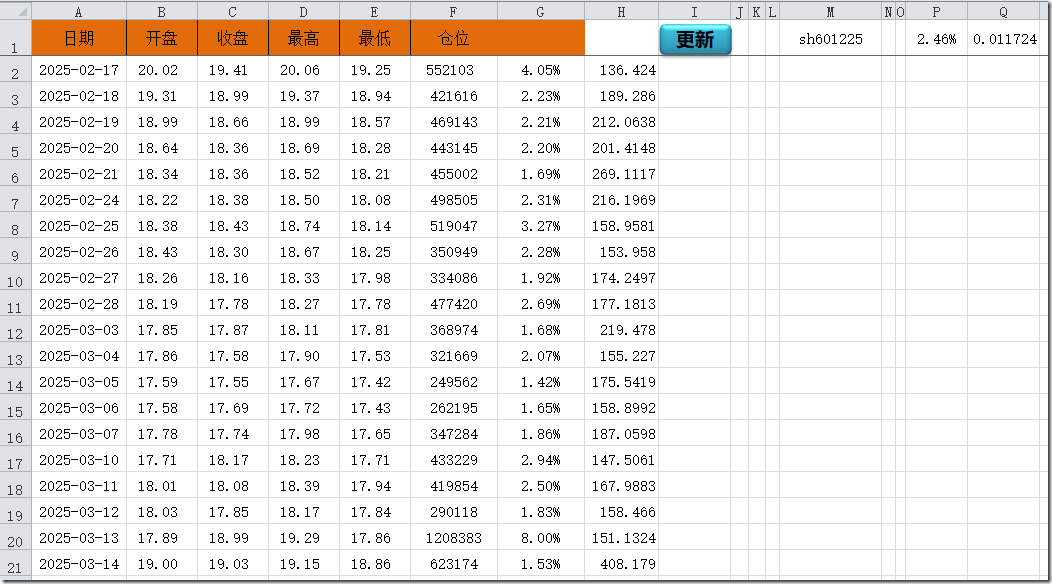The height and width of the screenshot is (584, 1052).
Task: Select row 10 header
Action: click(15, 277)
